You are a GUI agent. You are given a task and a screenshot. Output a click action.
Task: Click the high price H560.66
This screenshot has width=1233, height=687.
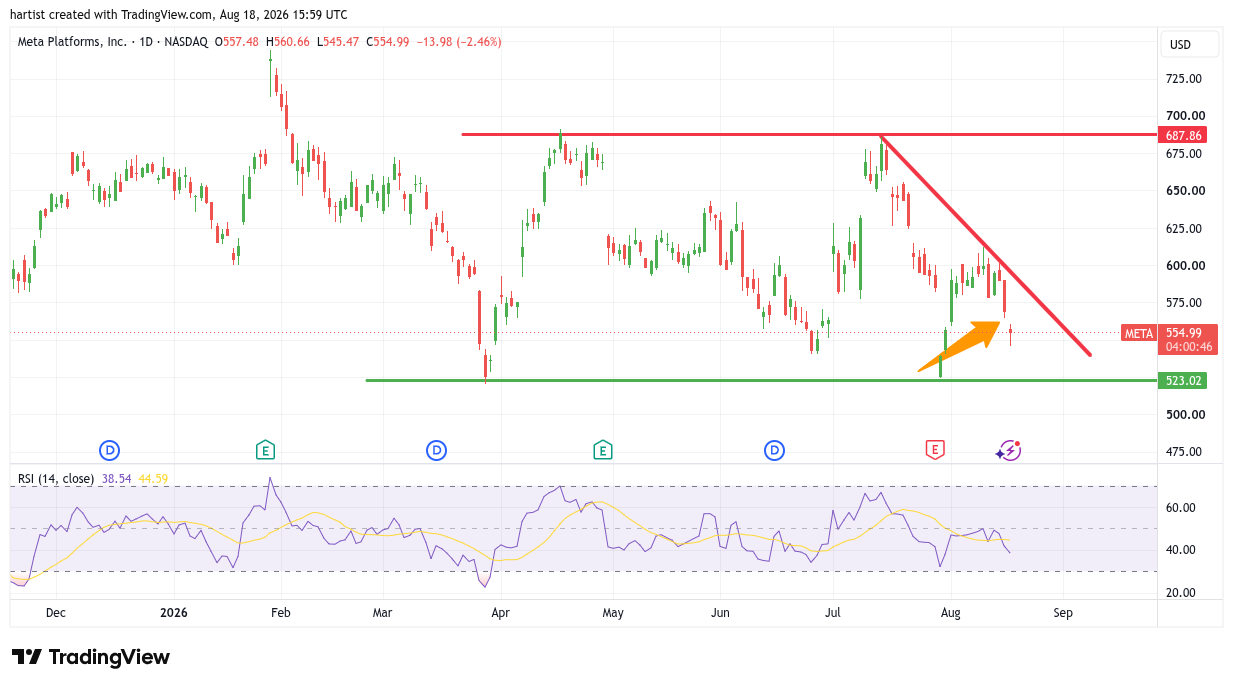point(290,42)
